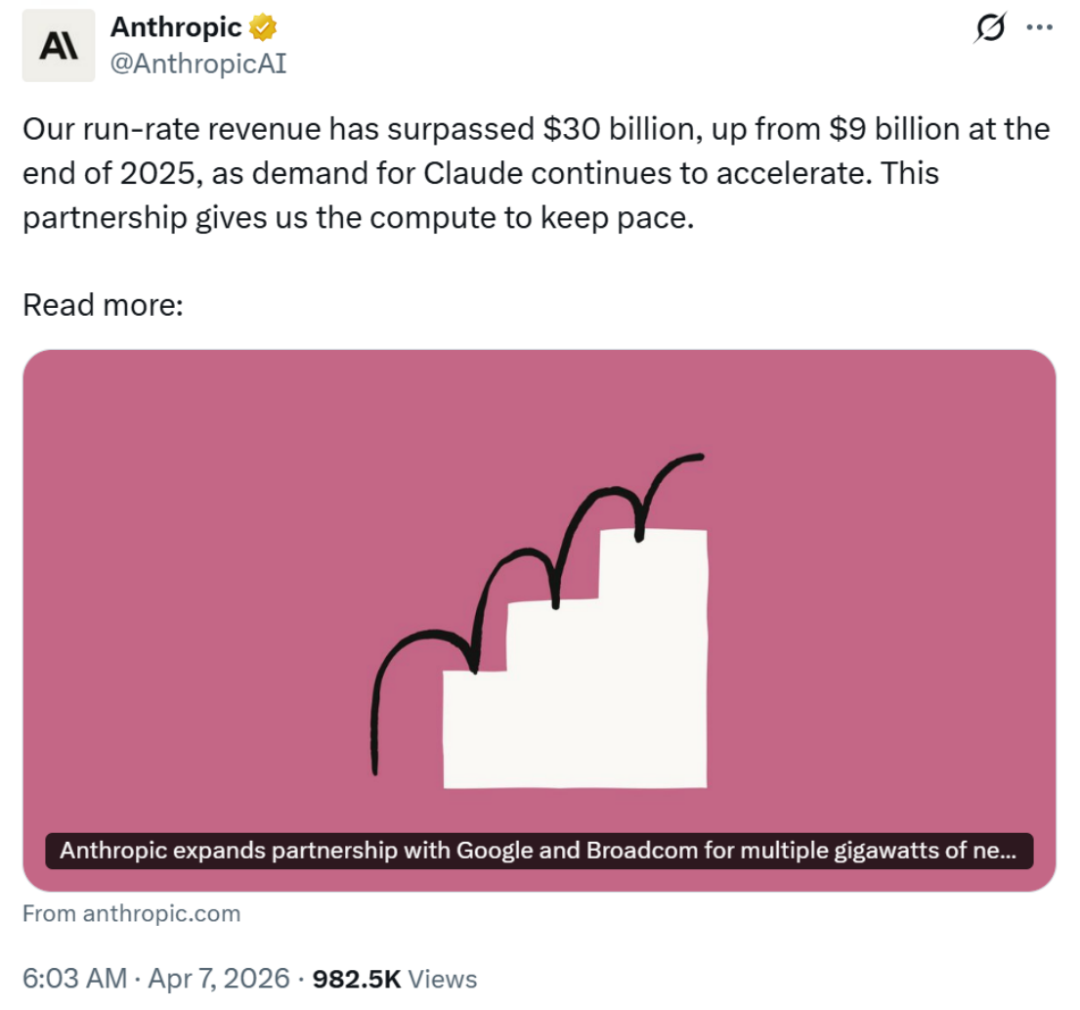Click the "From anthropic.com" source label
Screen dimensions: 1080x1010
[131, 913]
